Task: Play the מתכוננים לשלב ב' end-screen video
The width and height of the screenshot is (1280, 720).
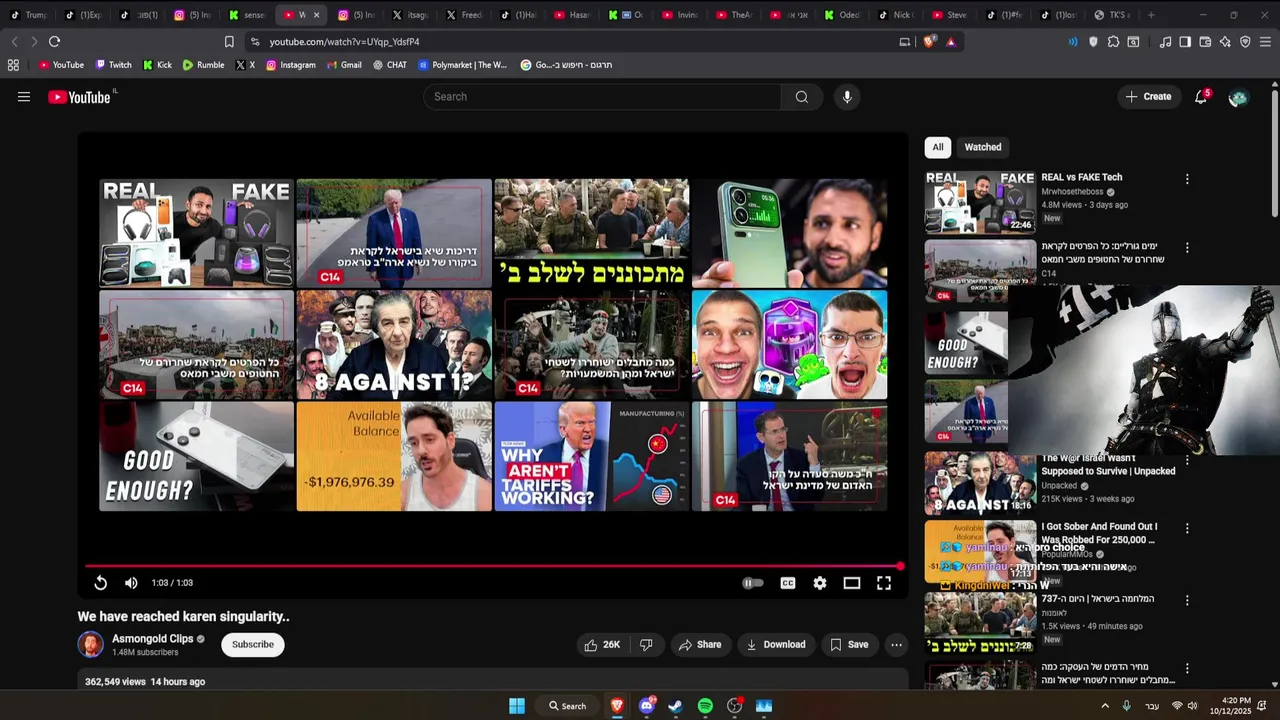Action: coord(592,233)
